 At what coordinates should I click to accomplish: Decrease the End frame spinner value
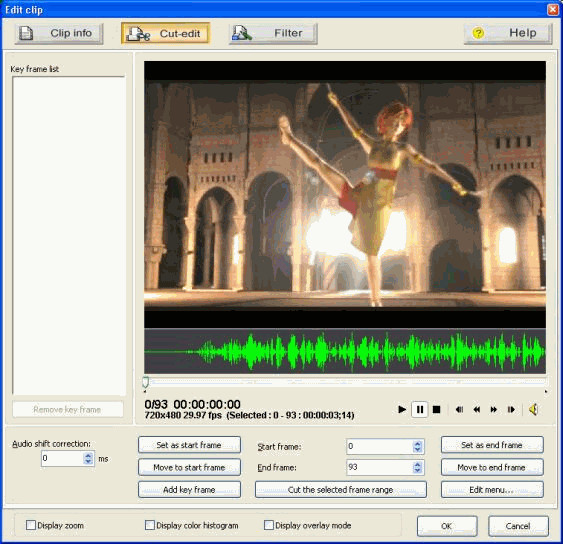click(417, 470)
